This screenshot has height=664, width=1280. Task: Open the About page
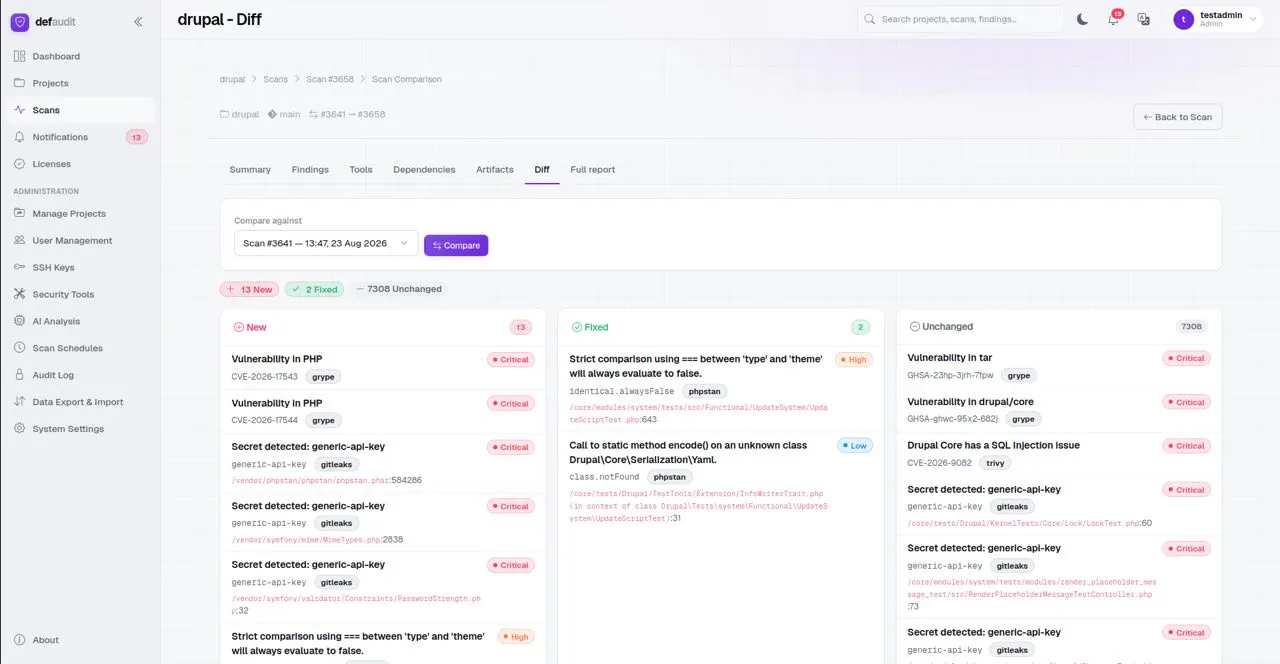point(80,640)
